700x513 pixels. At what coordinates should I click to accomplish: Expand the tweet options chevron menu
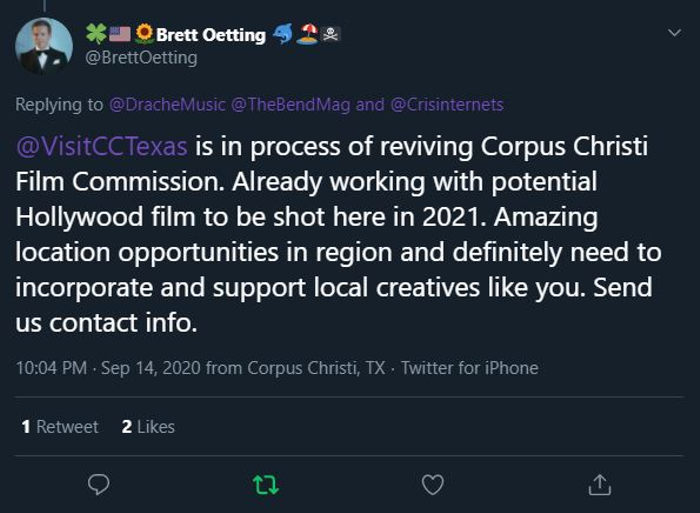[675, 33]
